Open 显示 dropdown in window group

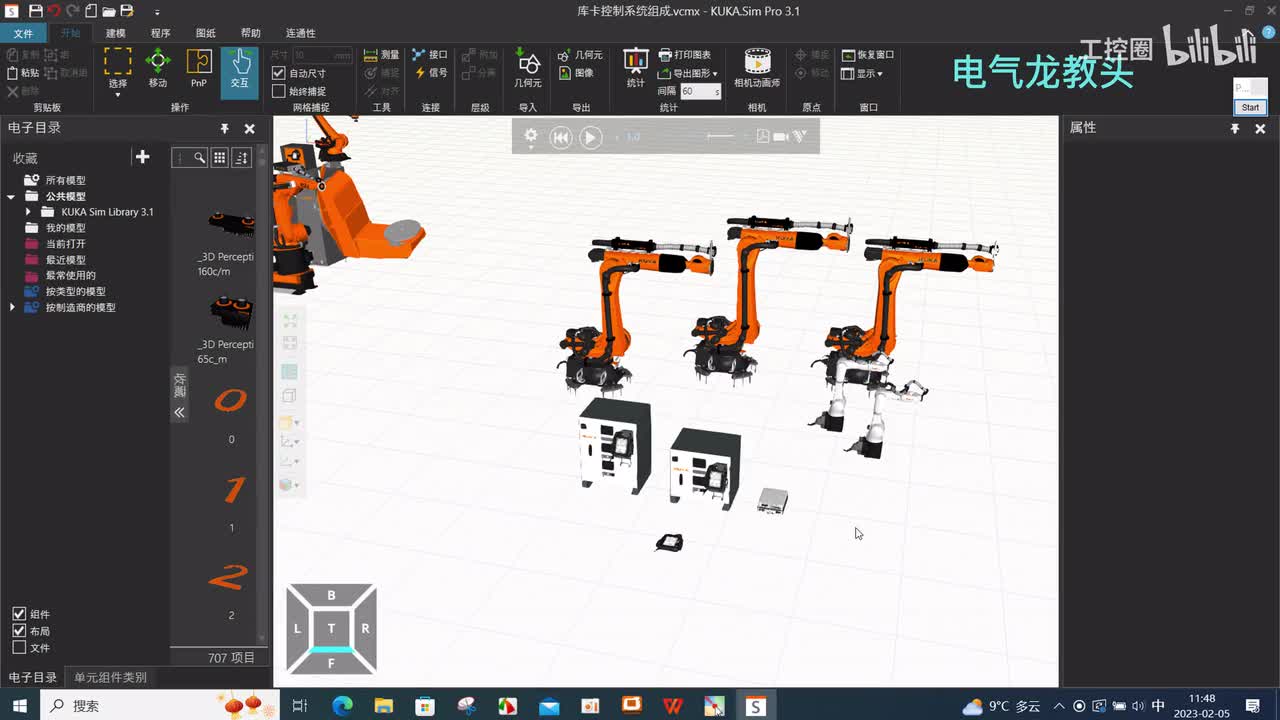pyautogui.click(x=862, y=73)
